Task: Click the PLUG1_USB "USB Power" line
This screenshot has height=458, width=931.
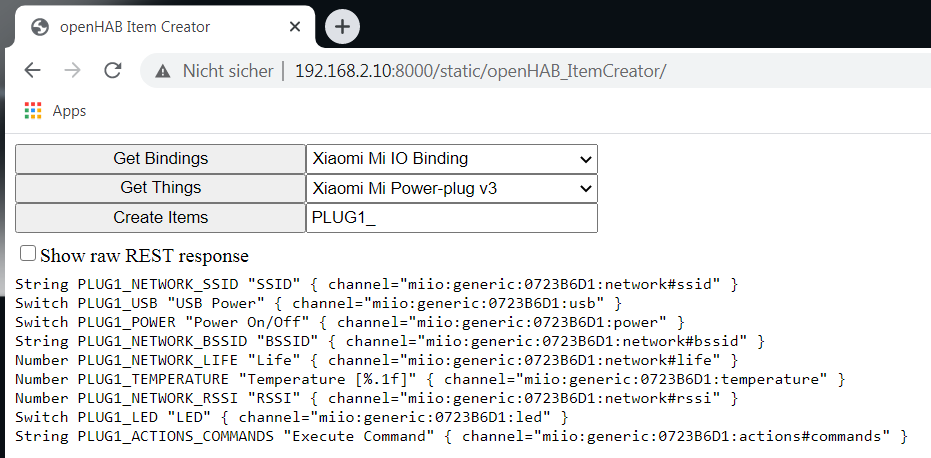Action: point(318,304)
